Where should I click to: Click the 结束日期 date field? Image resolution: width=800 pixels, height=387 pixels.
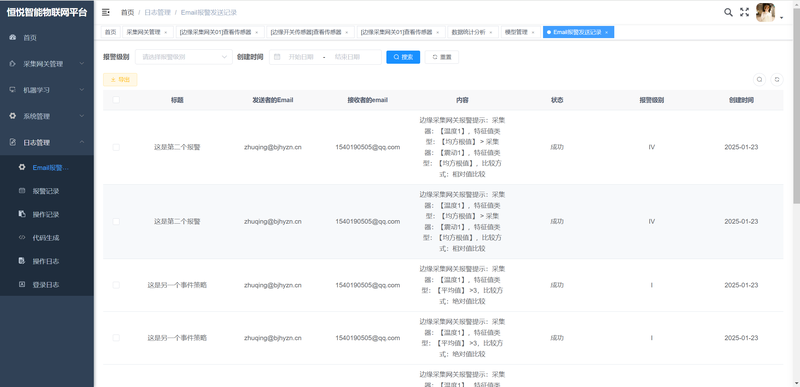coord(348,57)
